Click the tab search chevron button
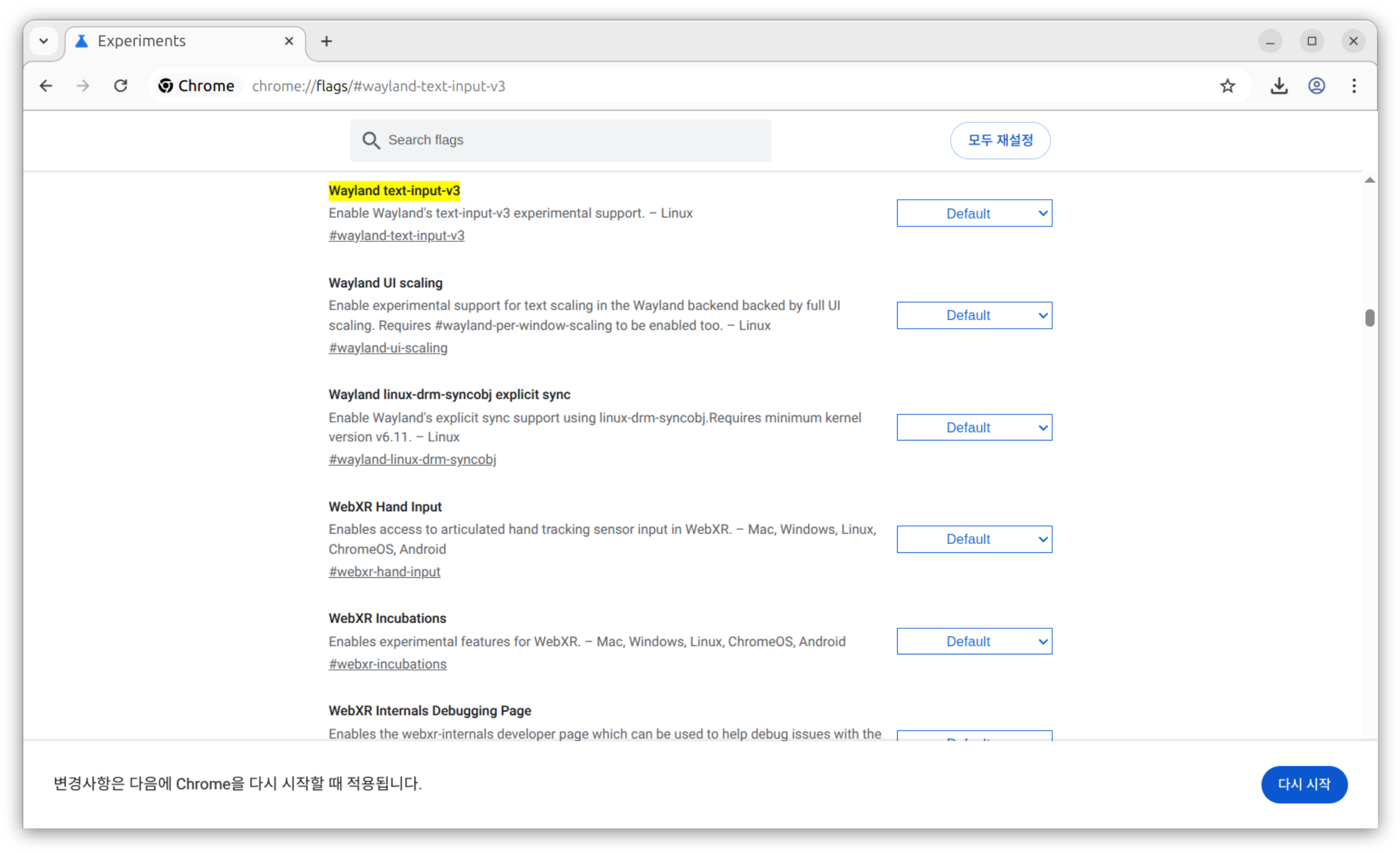This screenshot has height=853, width=1400. click(44, 41)
